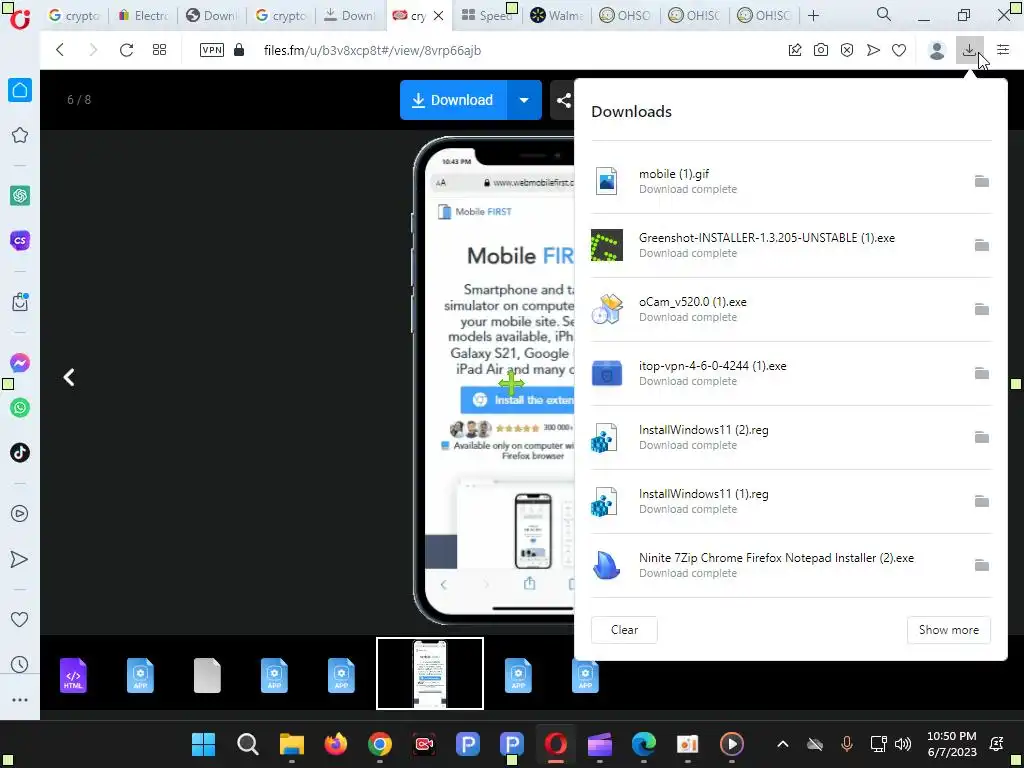
Task: Switch to the Electro tab
Action: pyautogui.click(x=144, y=16)
